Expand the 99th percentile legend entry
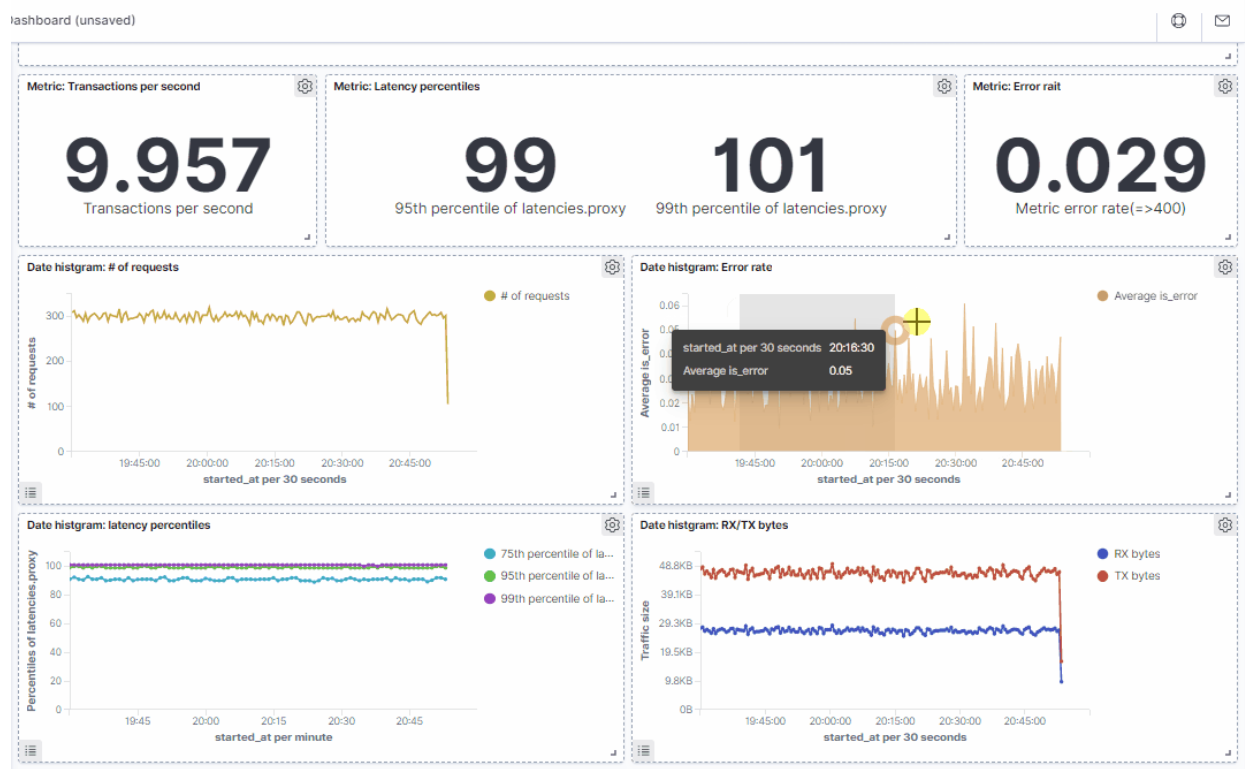Viewport: 1245px width, 769px height. click(x=557, y=599)
